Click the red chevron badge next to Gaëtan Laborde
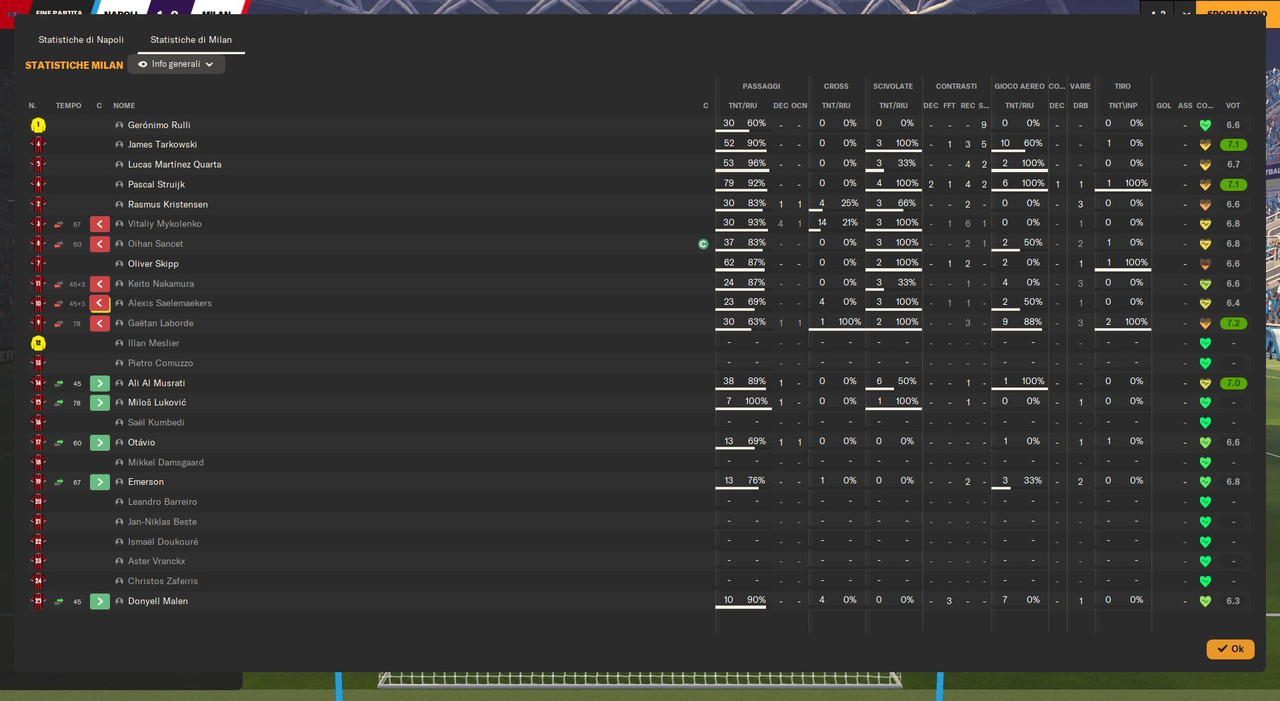 100,323
